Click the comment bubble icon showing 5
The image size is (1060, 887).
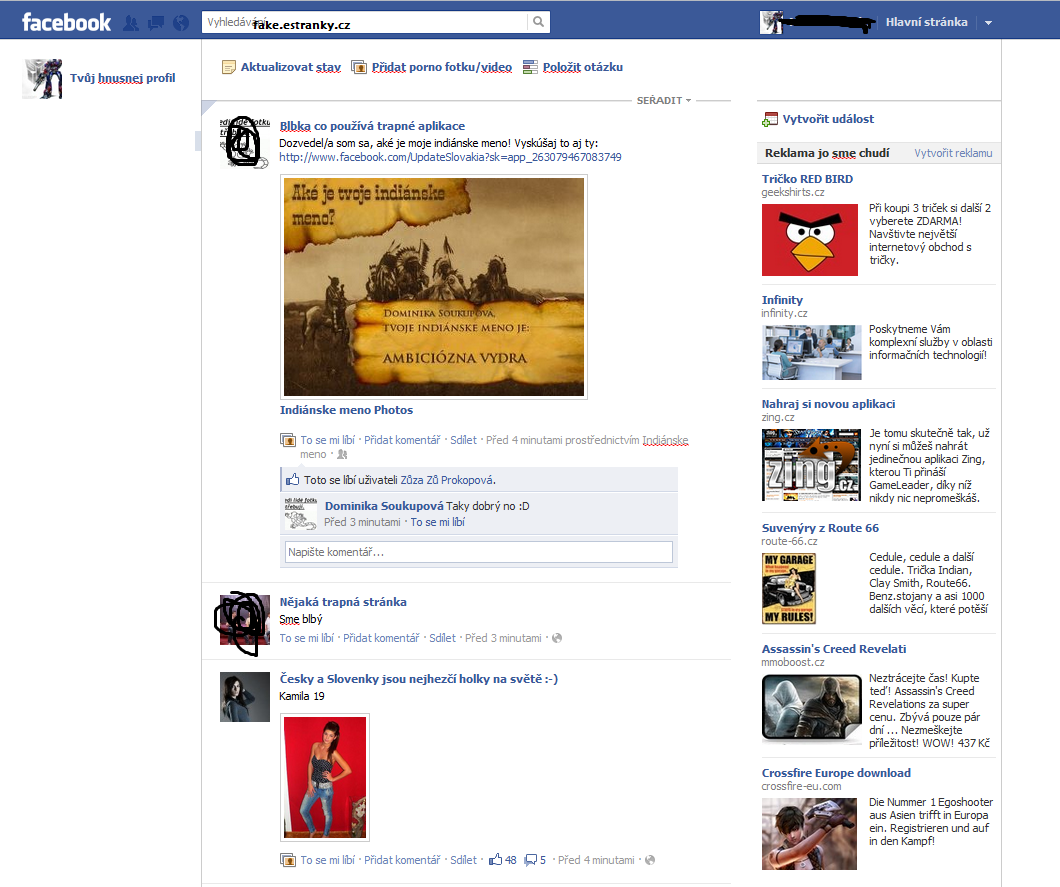[530, 859]
